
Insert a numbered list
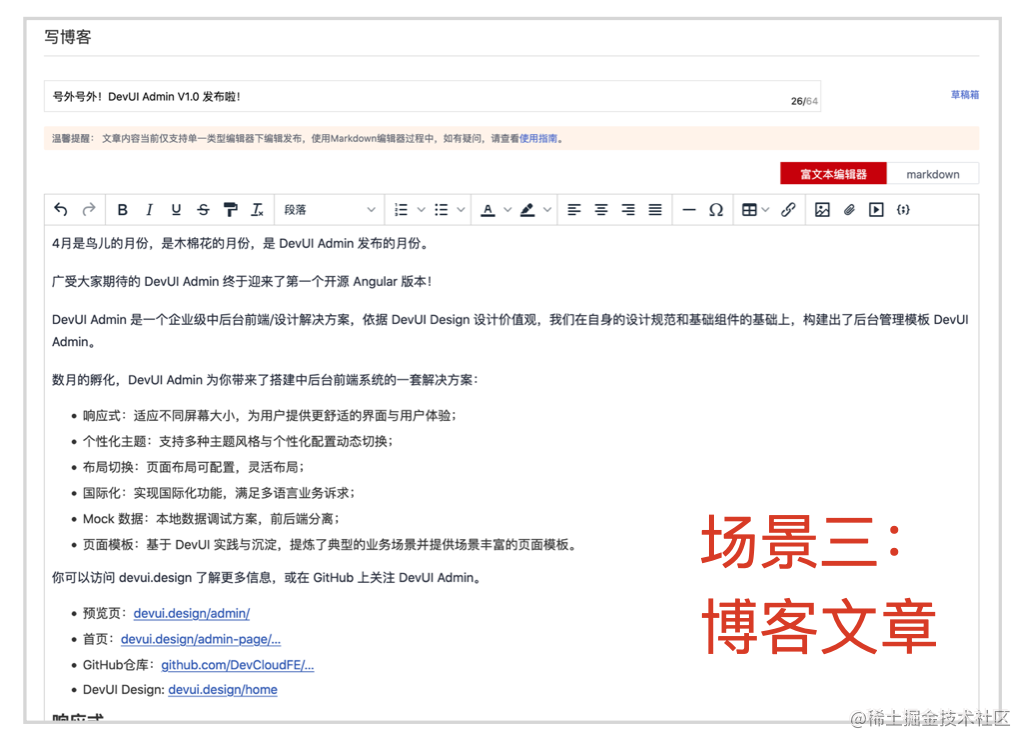point(401,210)
